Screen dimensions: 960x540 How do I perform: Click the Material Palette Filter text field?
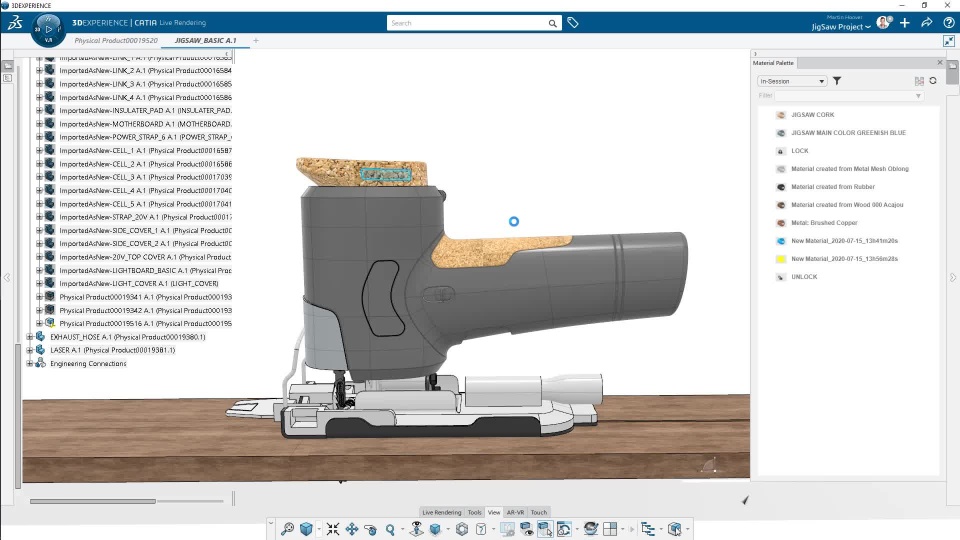point(844,96)
